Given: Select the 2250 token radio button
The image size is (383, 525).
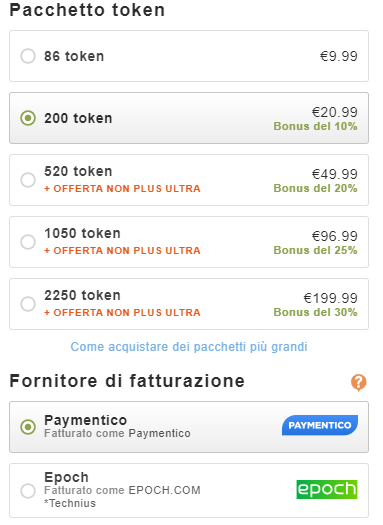Looking at the screenshot, I should click(28, 304).
